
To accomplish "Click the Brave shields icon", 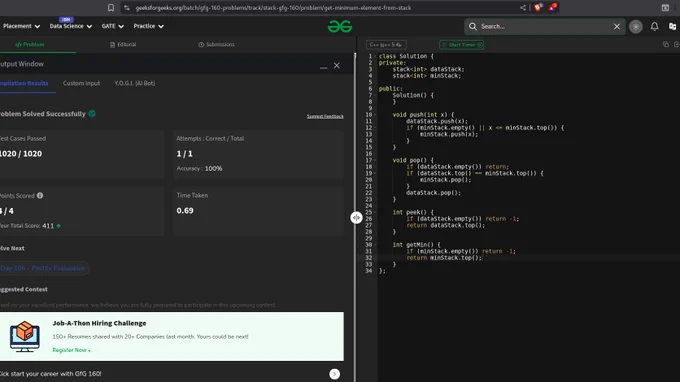I will pos(538,7).
